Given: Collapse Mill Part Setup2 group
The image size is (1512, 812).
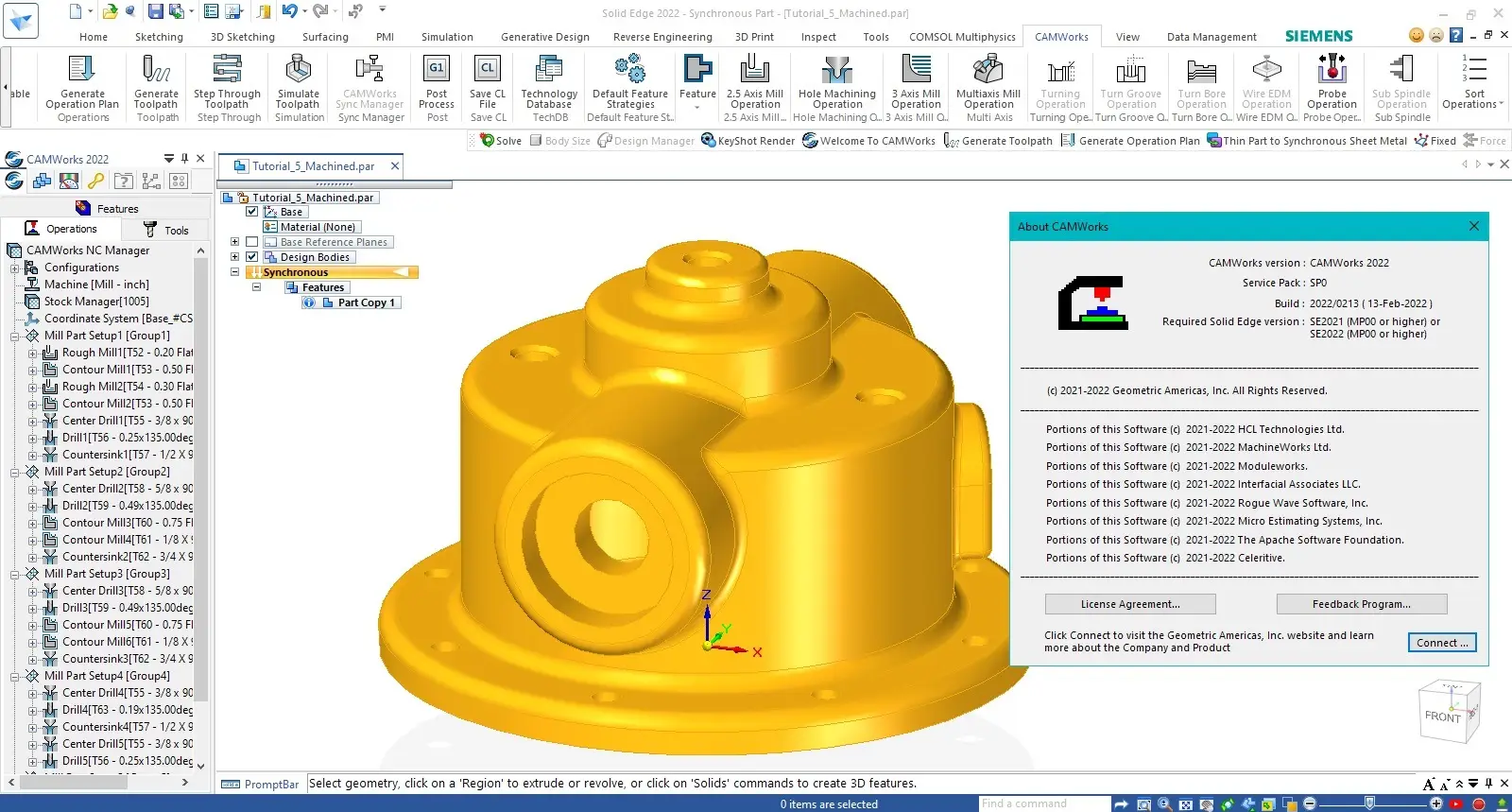Looking at the screenshot, I should [15, 472].
